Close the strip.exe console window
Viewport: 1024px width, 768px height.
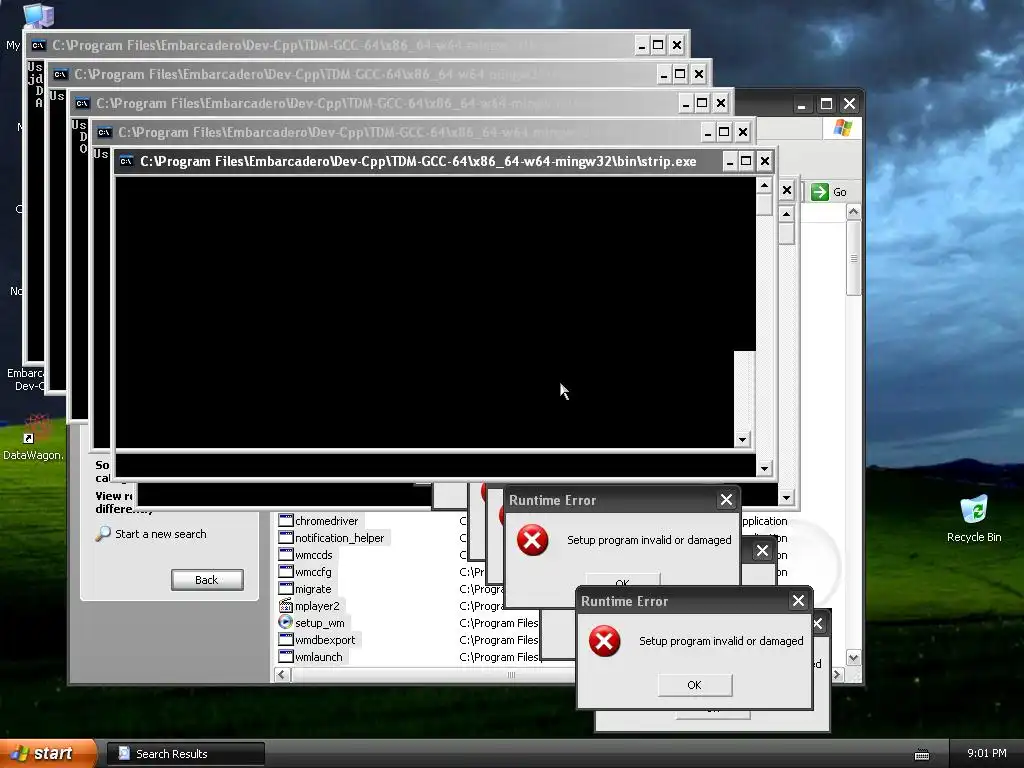[x=765, y=161]
